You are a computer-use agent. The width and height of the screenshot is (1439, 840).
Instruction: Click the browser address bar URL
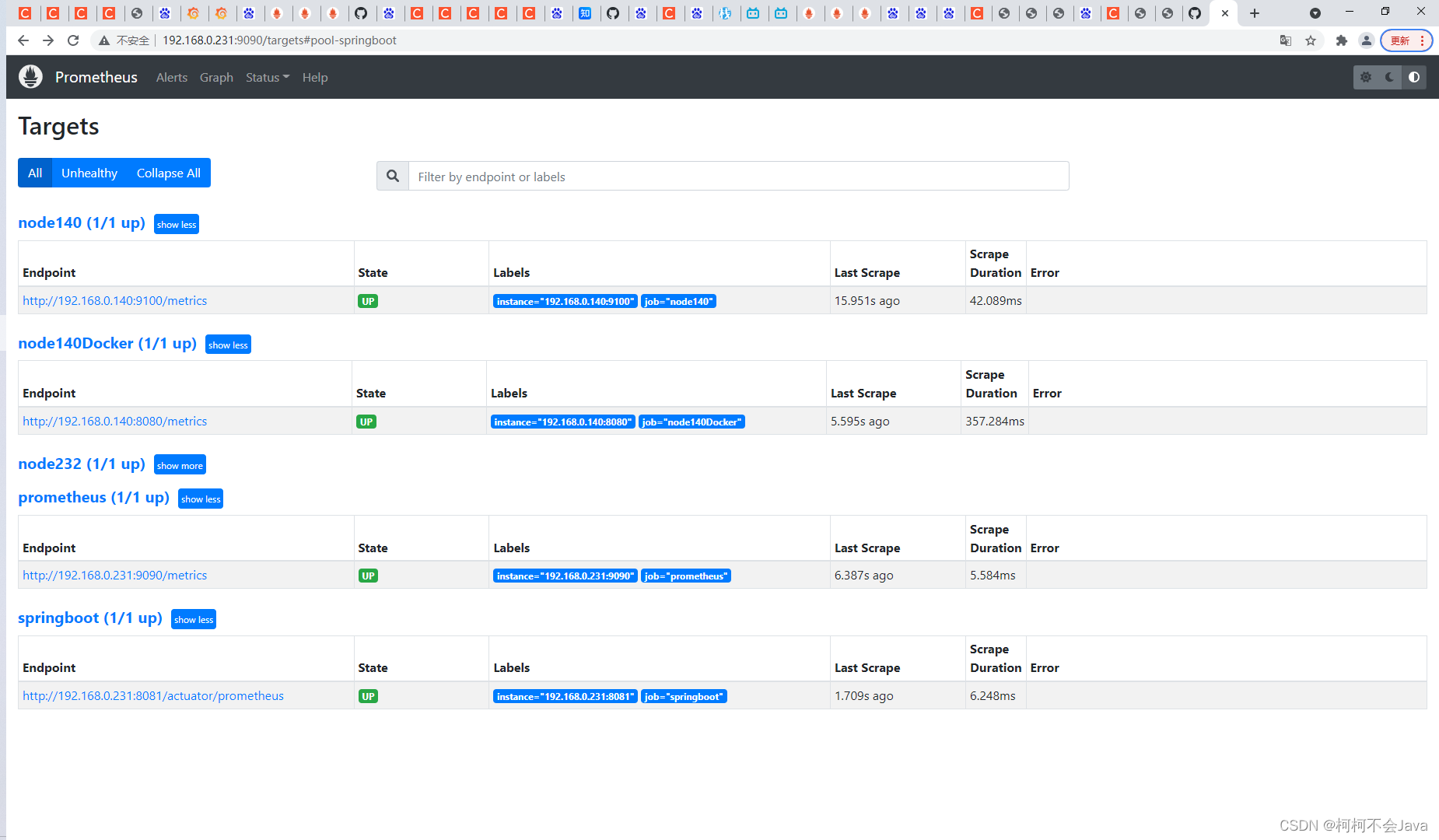click(279, 40)
